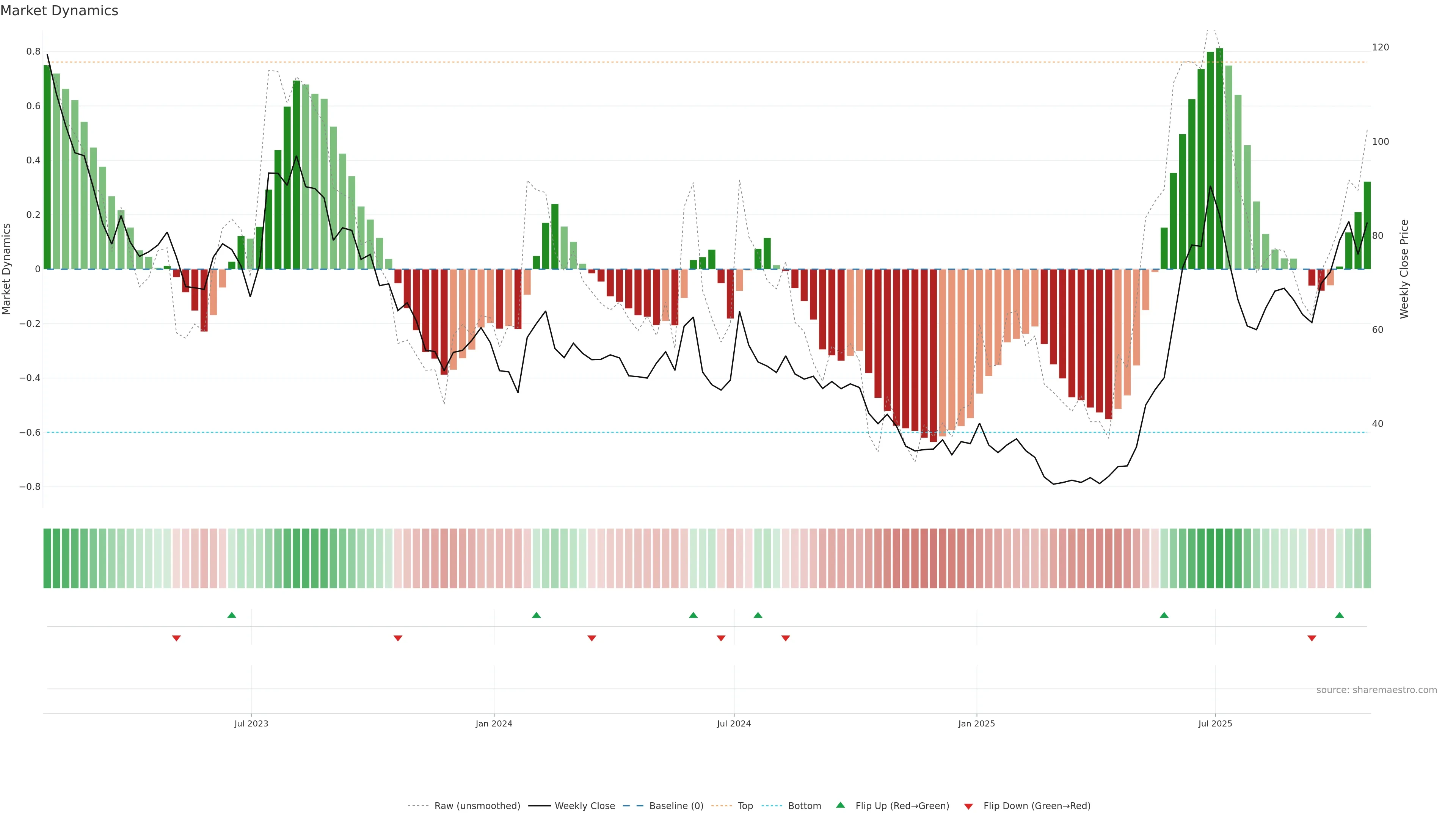
Task: Click the Jul 2024 x-axis label
Action: point(734,723)
